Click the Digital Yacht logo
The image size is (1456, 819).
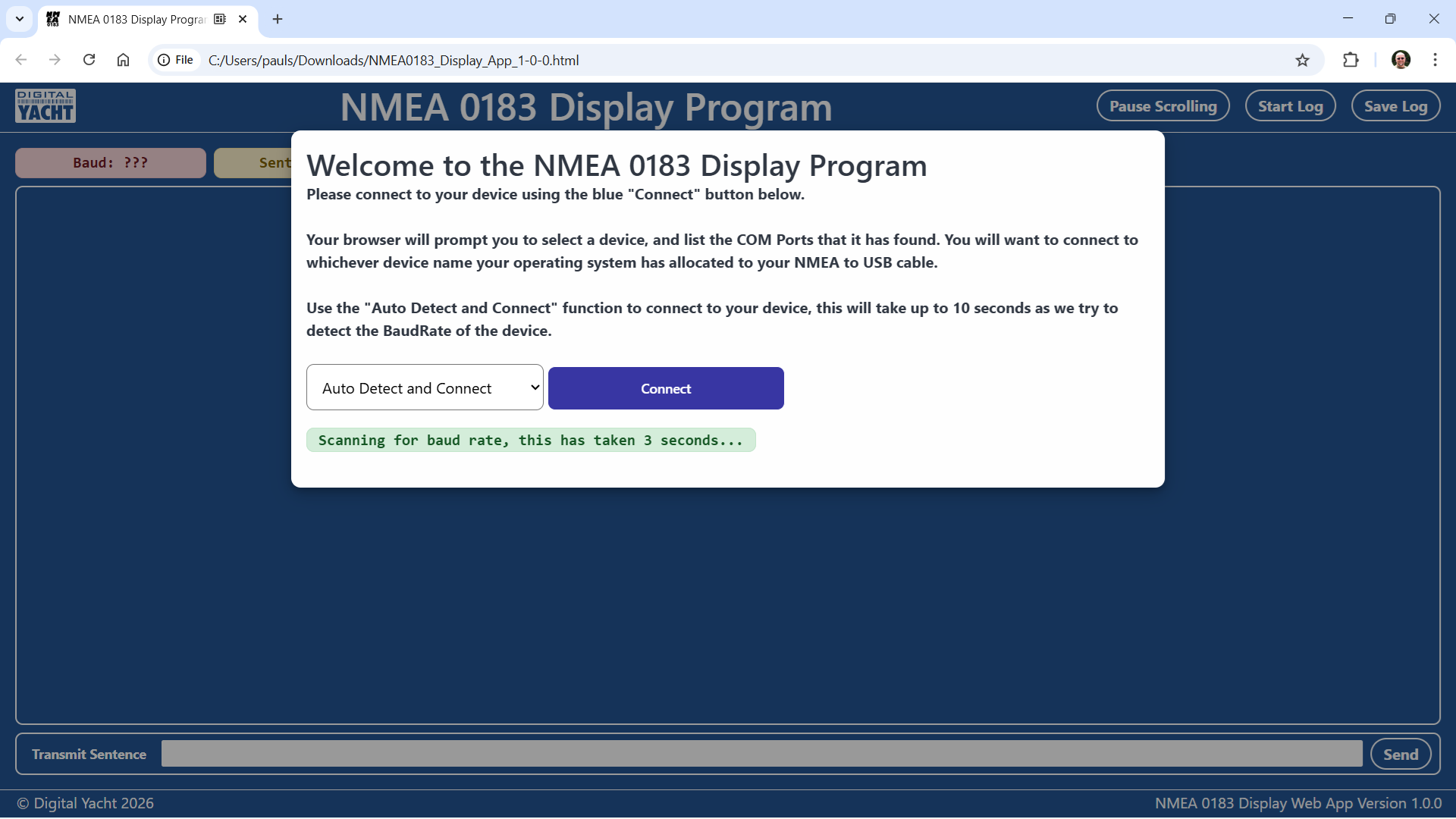45,106
